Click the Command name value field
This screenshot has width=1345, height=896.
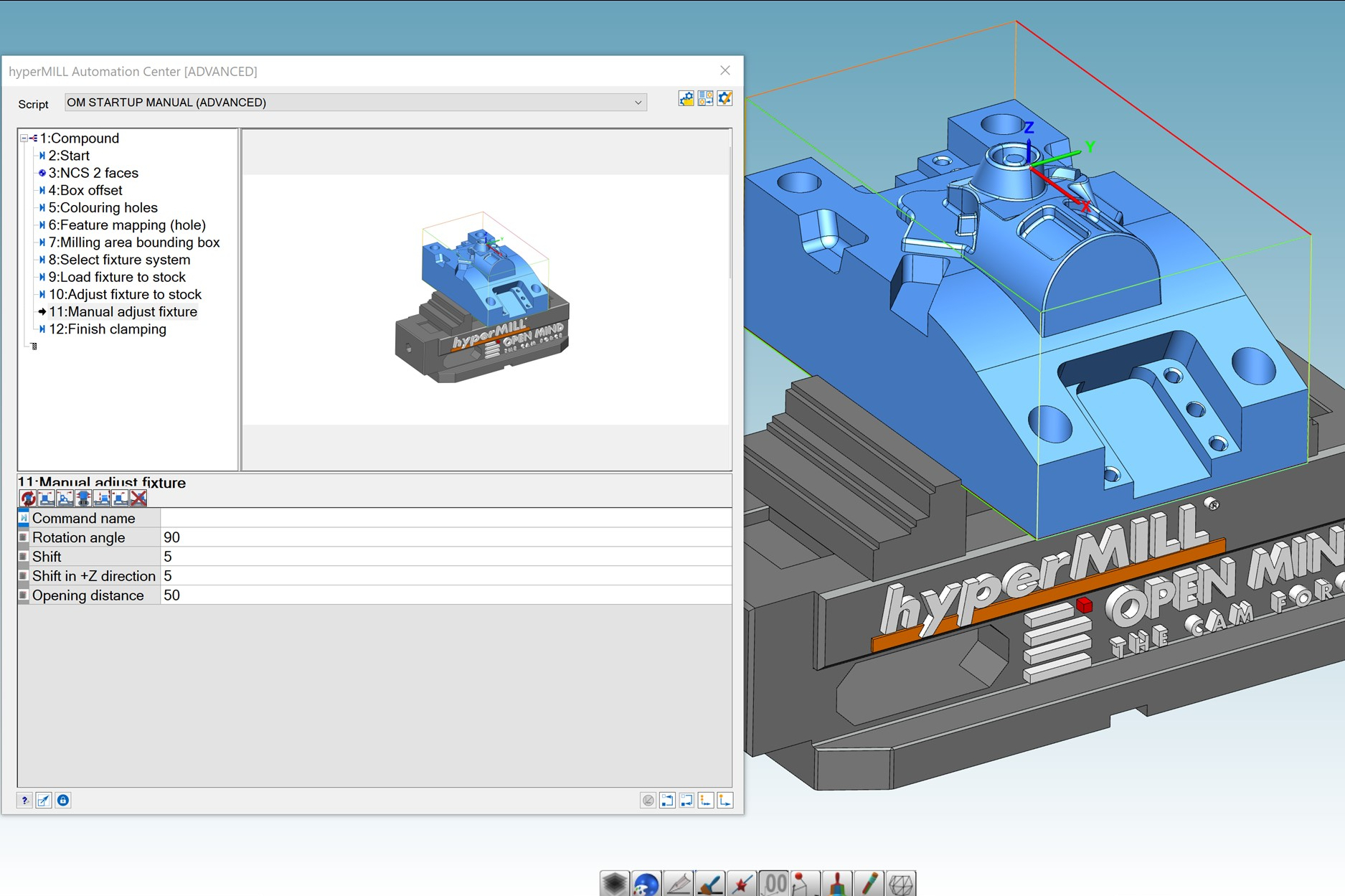point(445,518)
